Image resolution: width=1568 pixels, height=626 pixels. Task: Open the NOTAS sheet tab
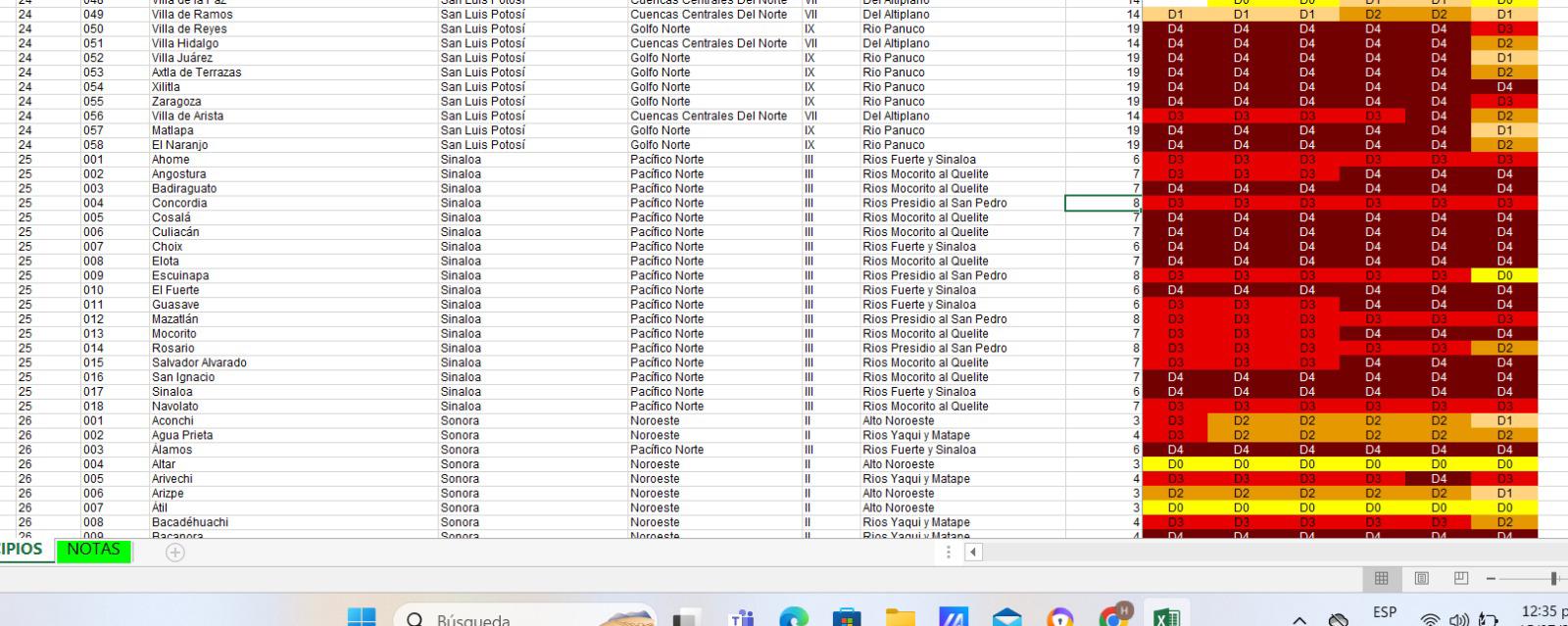(x=93, y=550)
